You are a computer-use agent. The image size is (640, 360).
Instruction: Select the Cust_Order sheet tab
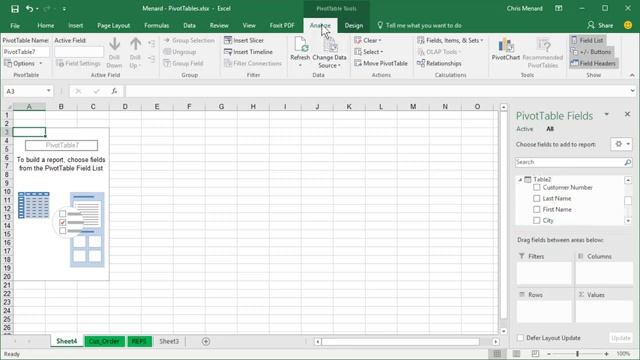pos(104,341)
